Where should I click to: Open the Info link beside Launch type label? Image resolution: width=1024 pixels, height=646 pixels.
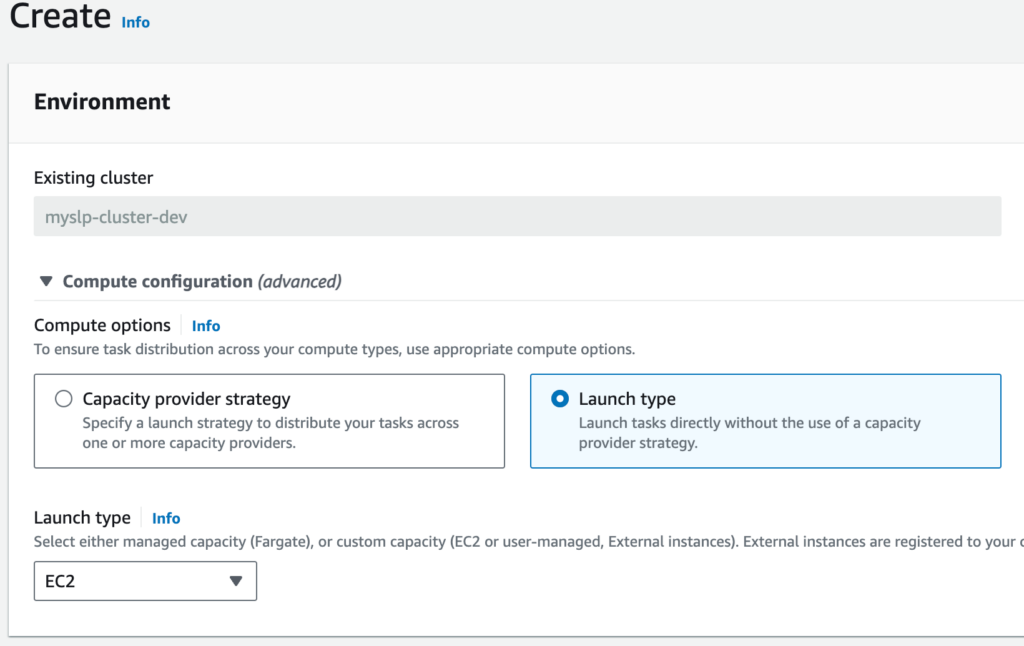166,518
